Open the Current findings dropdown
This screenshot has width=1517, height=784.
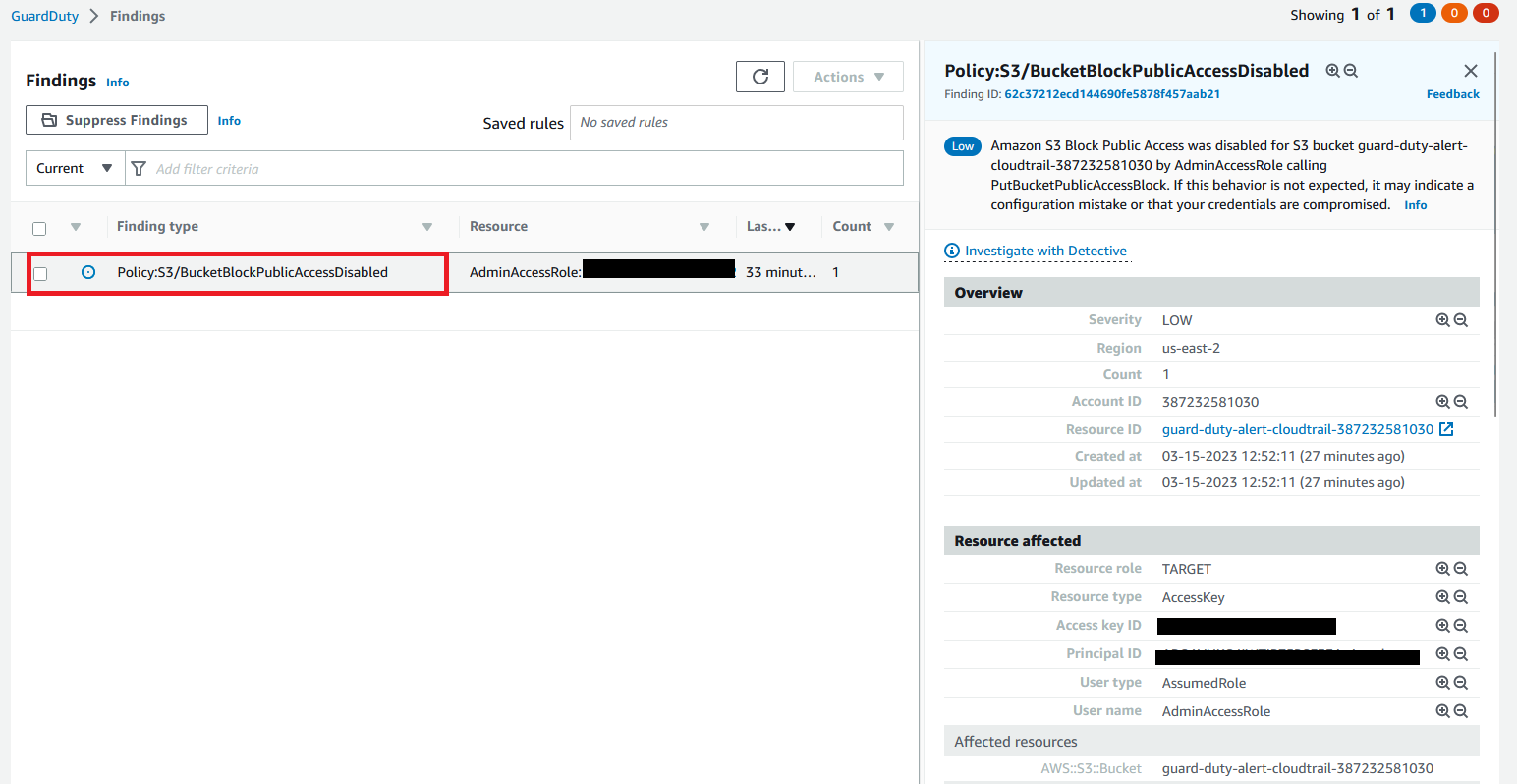(75, 168)
